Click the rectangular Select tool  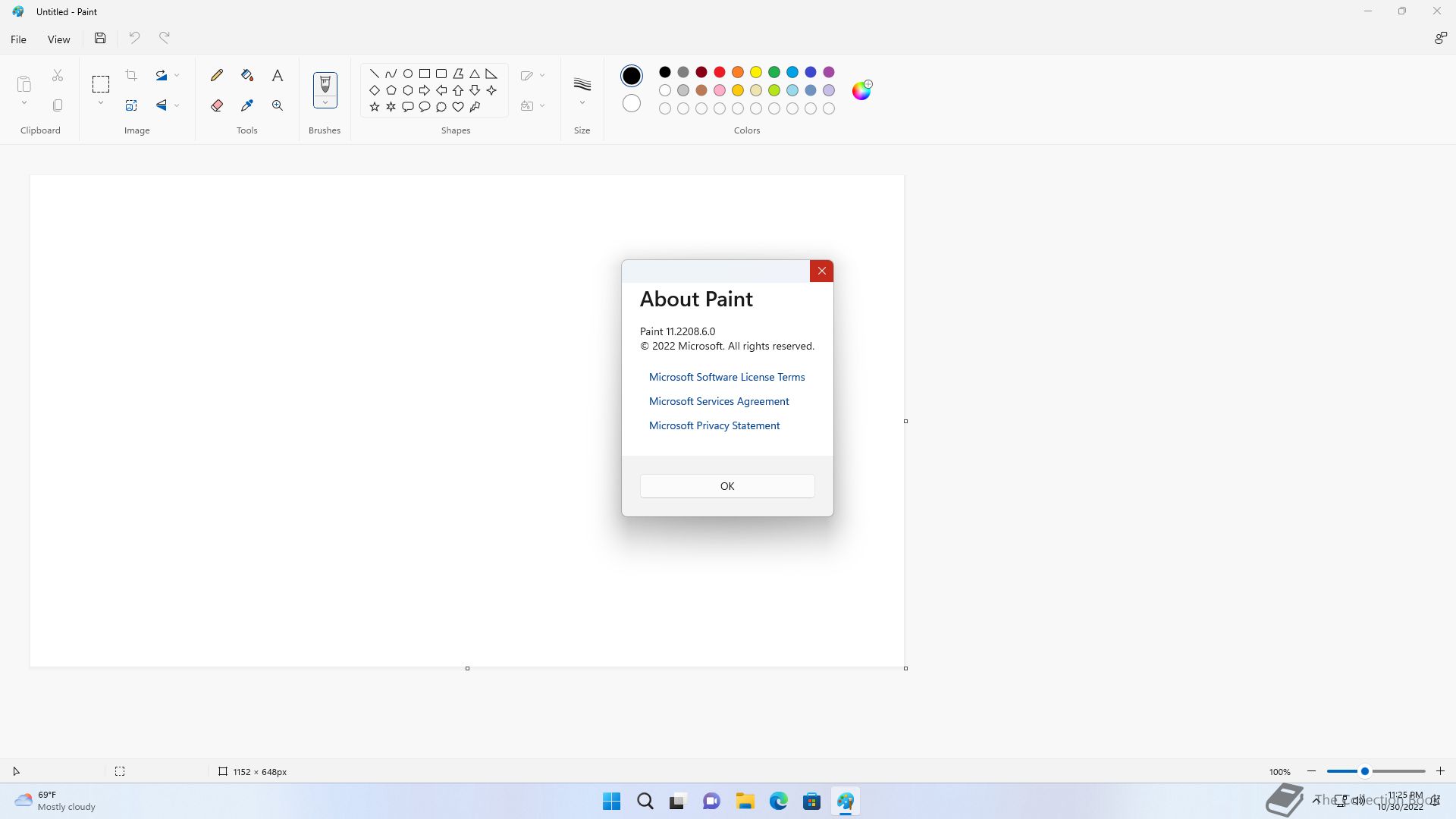click(101, 83)
